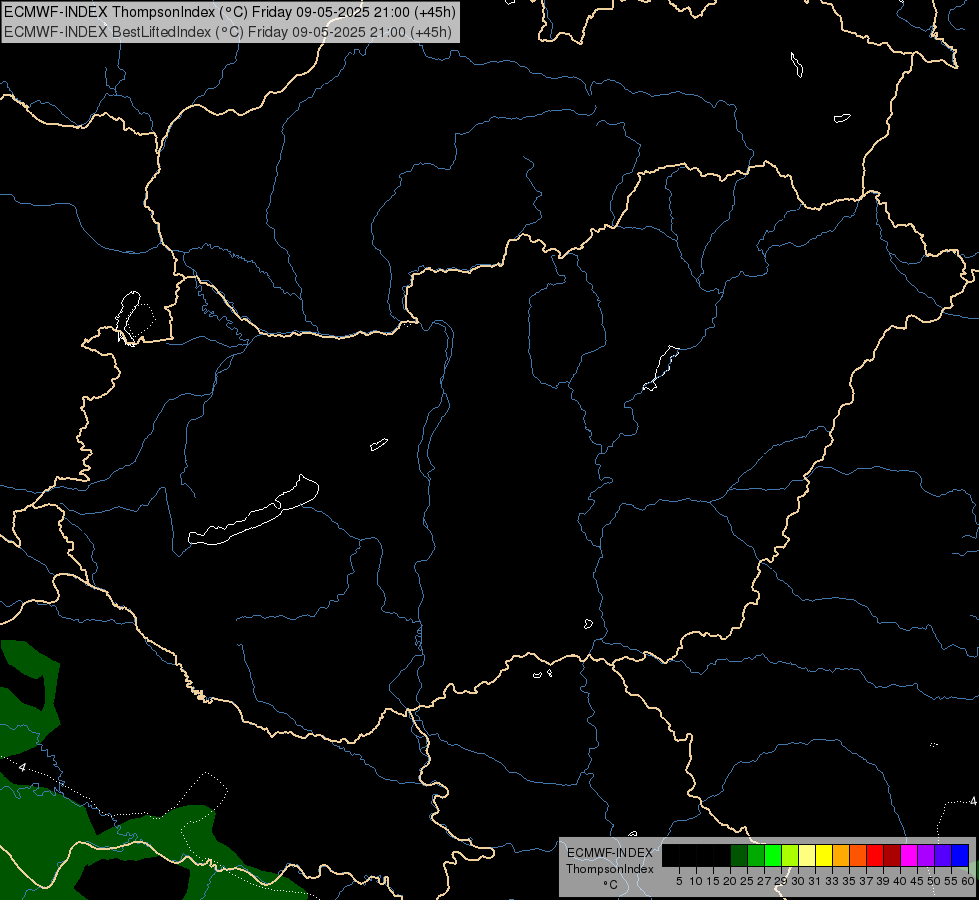Click the legend tick value 60
The image size is (979, 900).
[967, 881]
